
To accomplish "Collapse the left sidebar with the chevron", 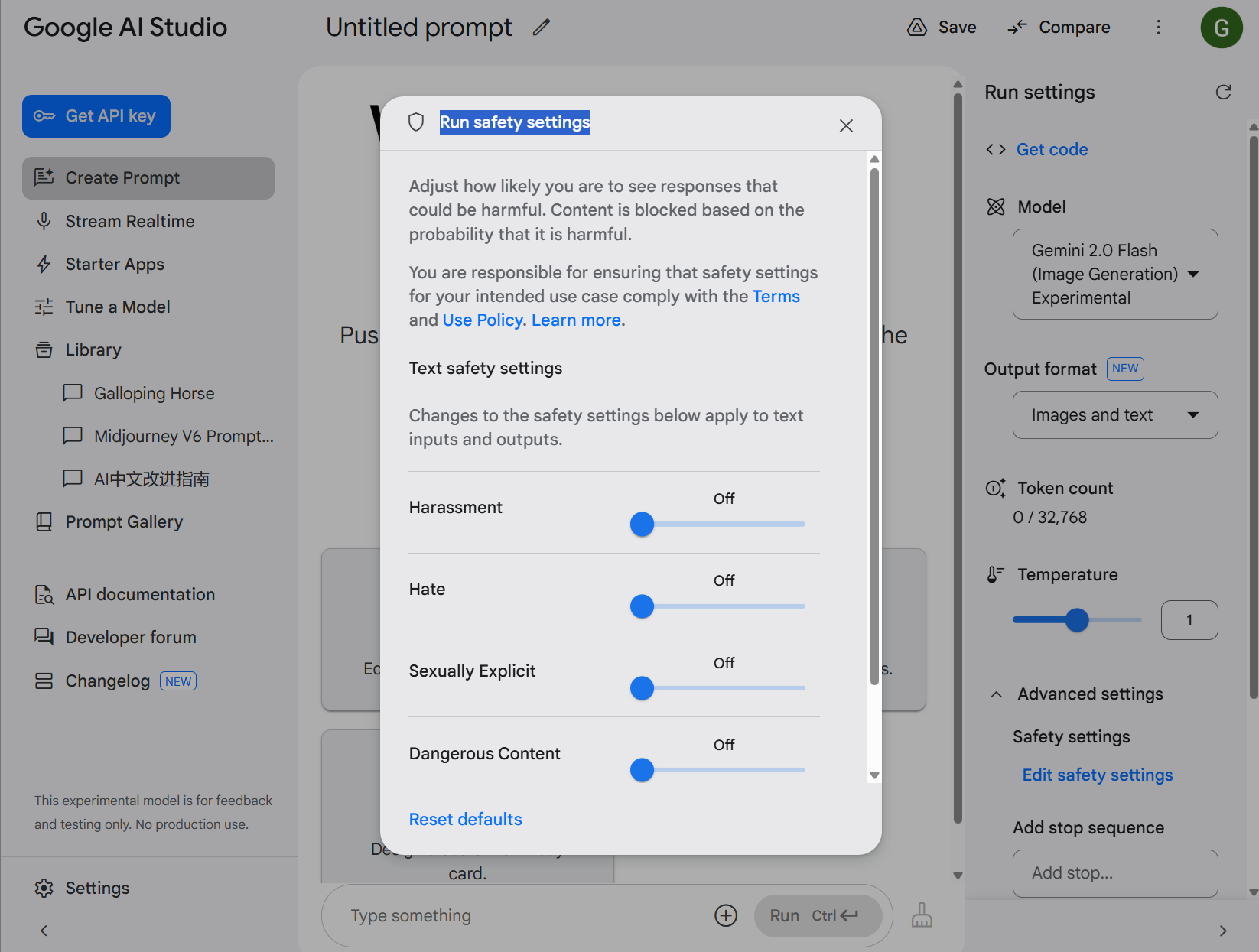I will pyautogui.click(x=44, y=931).
